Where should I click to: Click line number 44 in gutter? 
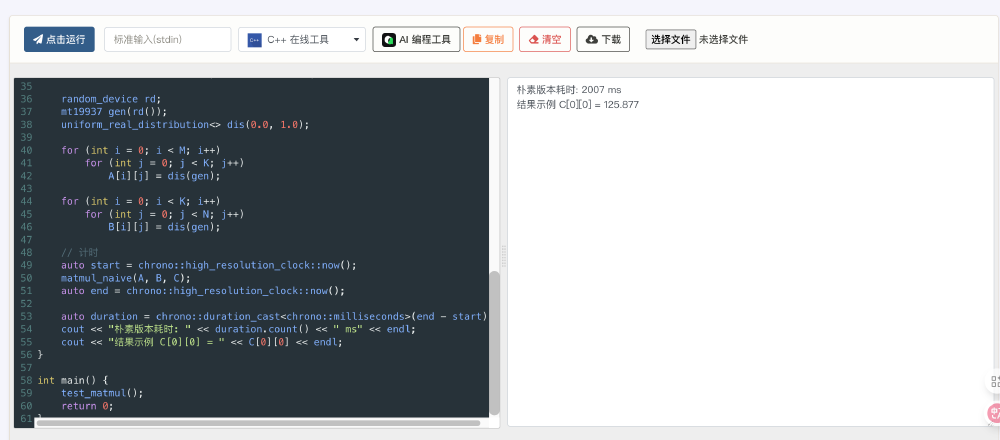tap(26, 201)
